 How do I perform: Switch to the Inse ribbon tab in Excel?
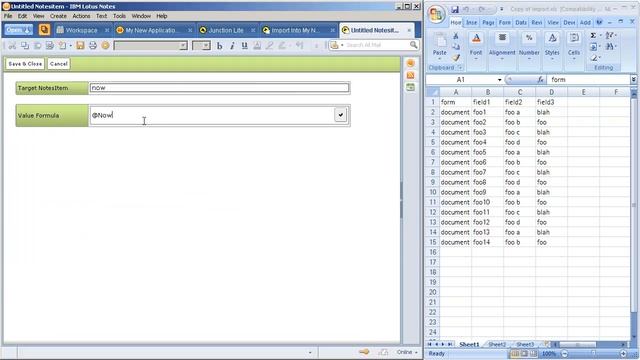(471, 22)
